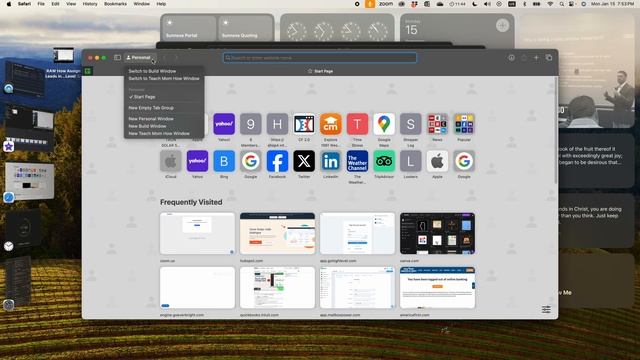
Task: Click the calendar widget plus button
Action: coord(502,25)
